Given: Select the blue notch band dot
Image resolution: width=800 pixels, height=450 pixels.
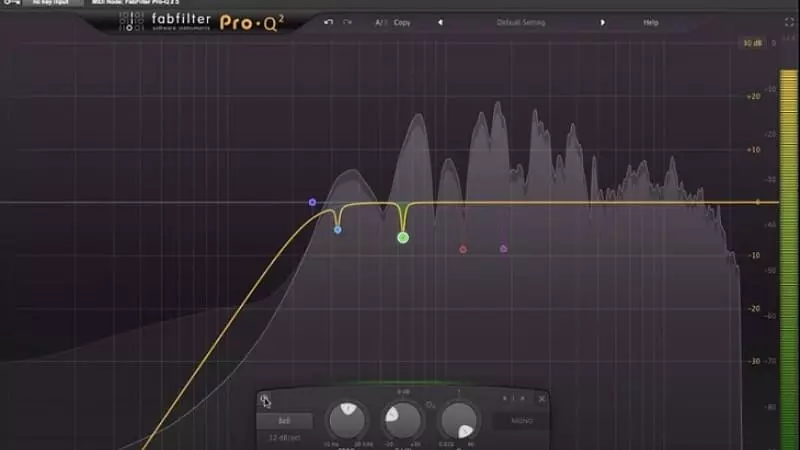Looking at the screenshot, I should [338, 230].
